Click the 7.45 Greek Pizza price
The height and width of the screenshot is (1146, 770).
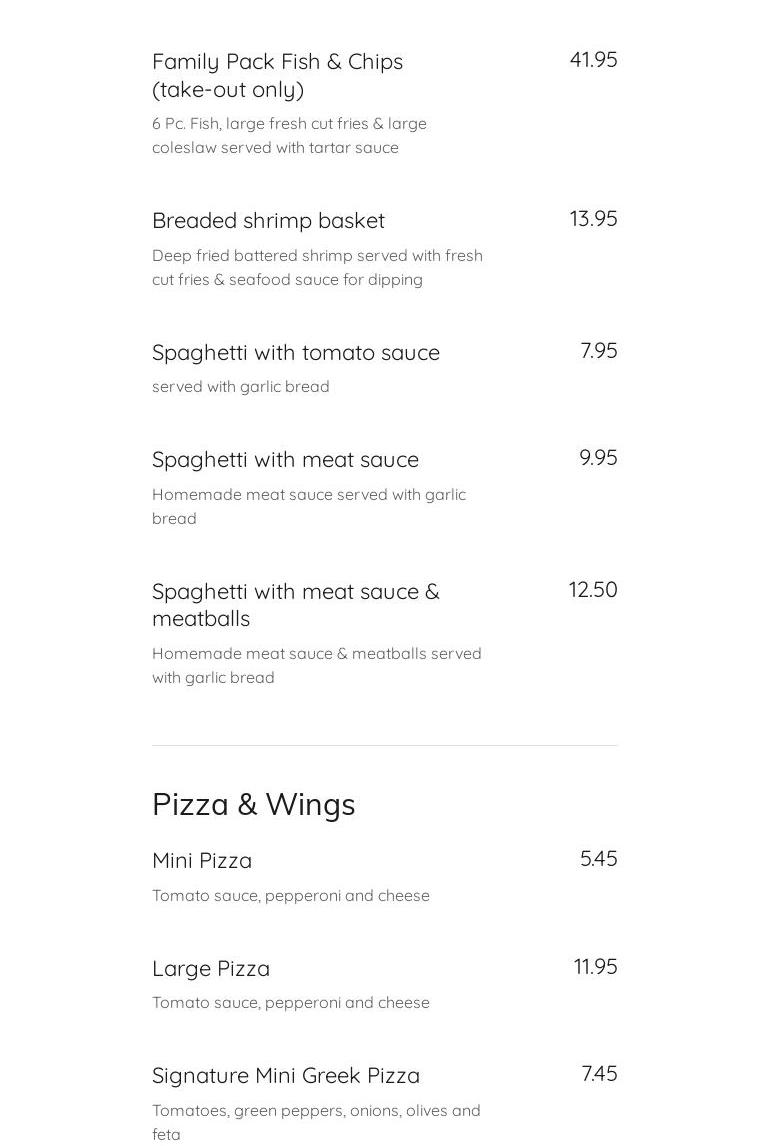coord(600,1074)
